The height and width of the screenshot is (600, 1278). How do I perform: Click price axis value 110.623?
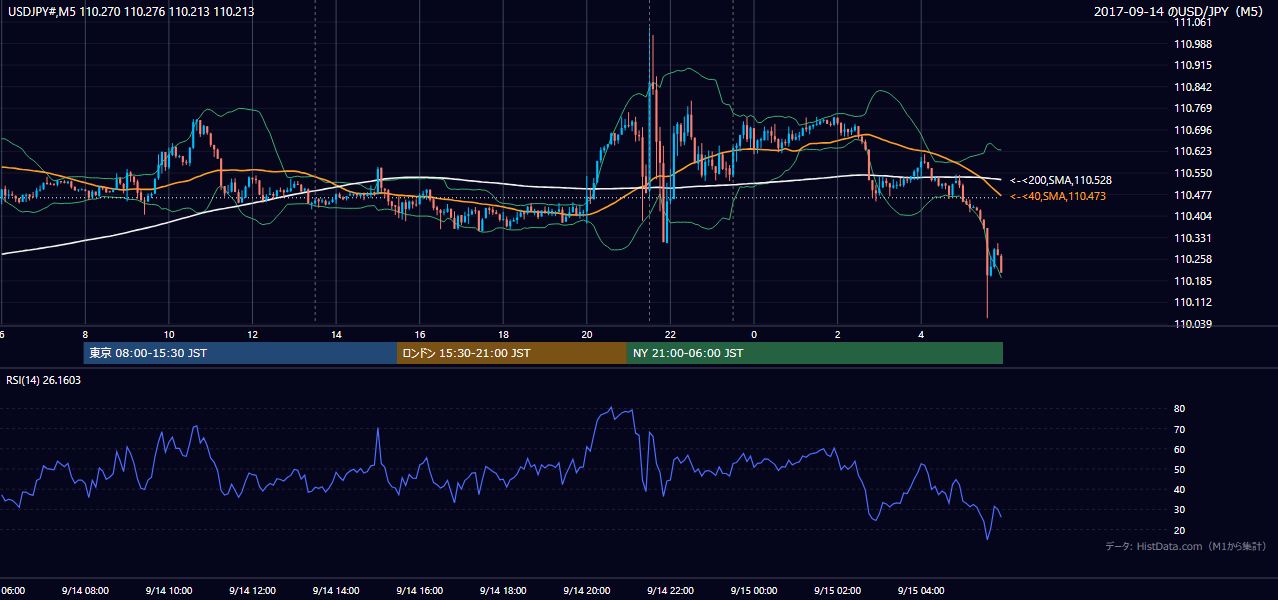(x=1193, y=151)
